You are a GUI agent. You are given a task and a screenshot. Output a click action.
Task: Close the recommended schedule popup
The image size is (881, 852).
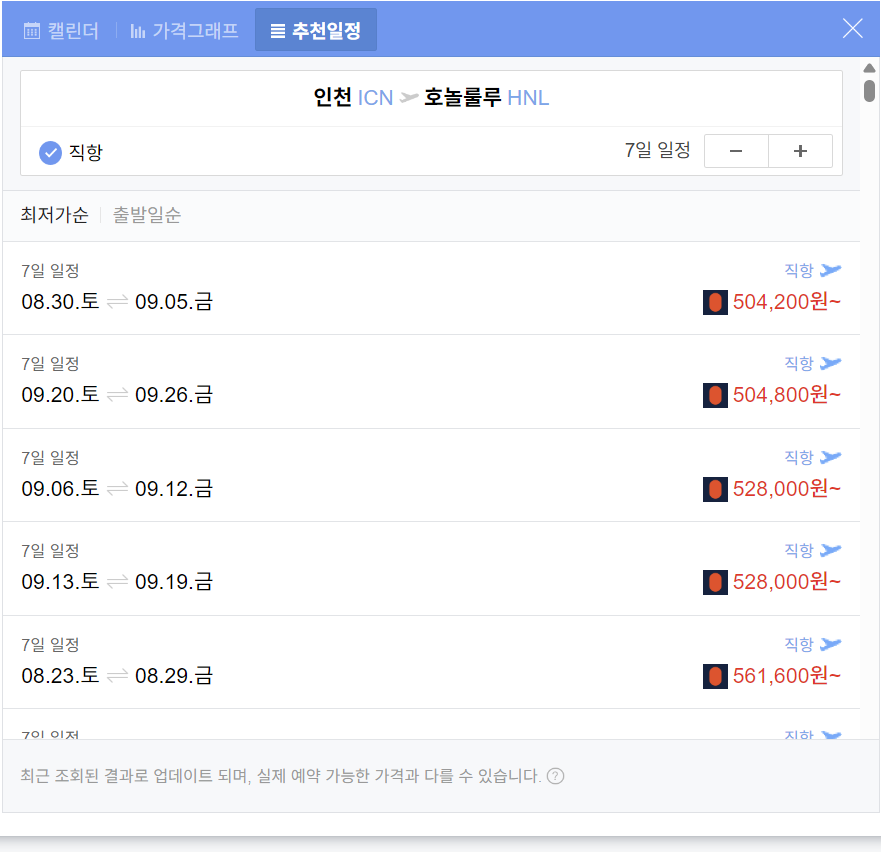pyautogui.click(x=852, y=28)
